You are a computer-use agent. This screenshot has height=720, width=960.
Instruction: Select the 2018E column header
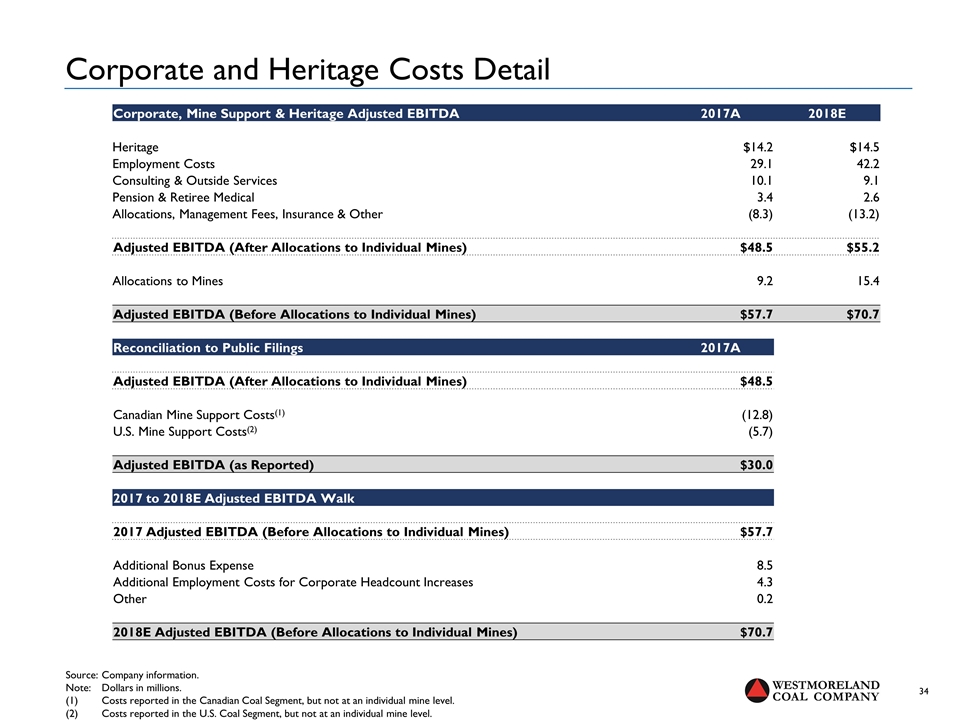point(826,113)
